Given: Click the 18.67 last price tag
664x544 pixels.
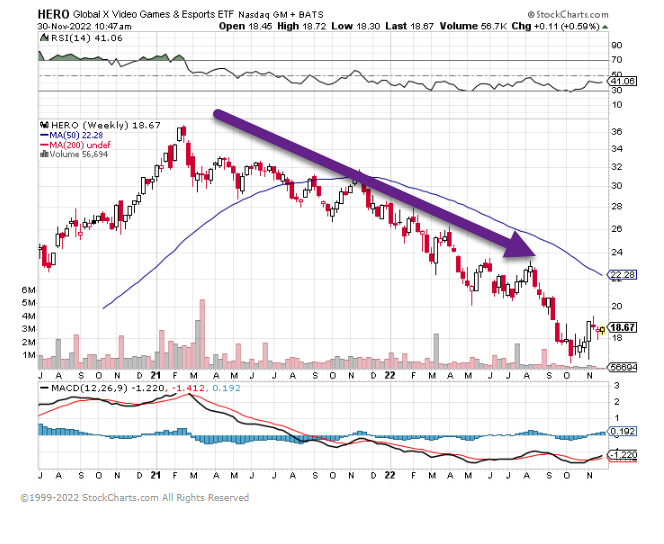Looking at the screenshot, I should [622, 328].
